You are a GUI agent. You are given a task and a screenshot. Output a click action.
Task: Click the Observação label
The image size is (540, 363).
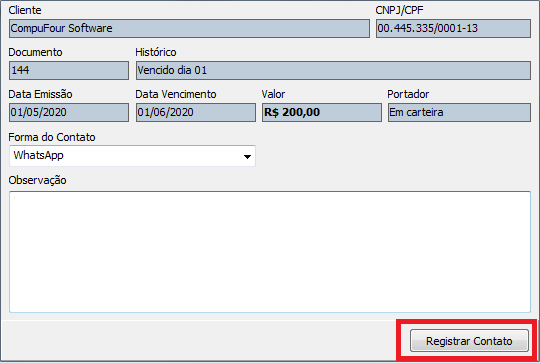click(x=37, y=180)
